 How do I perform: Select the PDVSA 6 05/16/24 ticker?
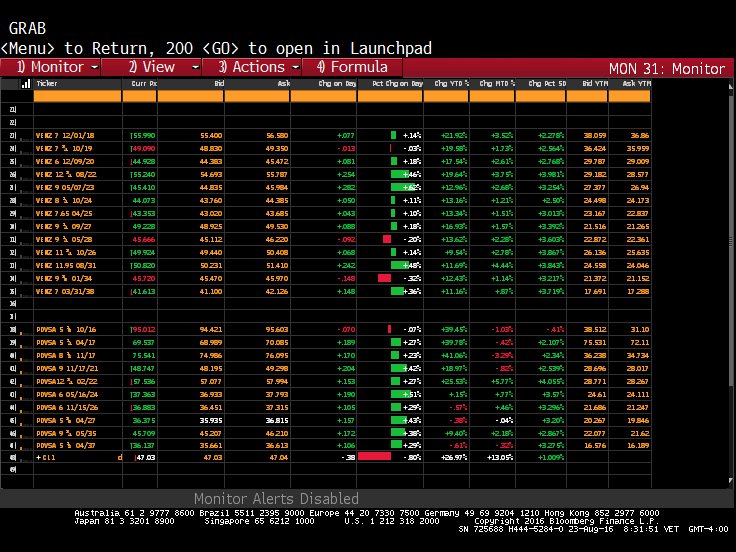(x=67, y=395)
